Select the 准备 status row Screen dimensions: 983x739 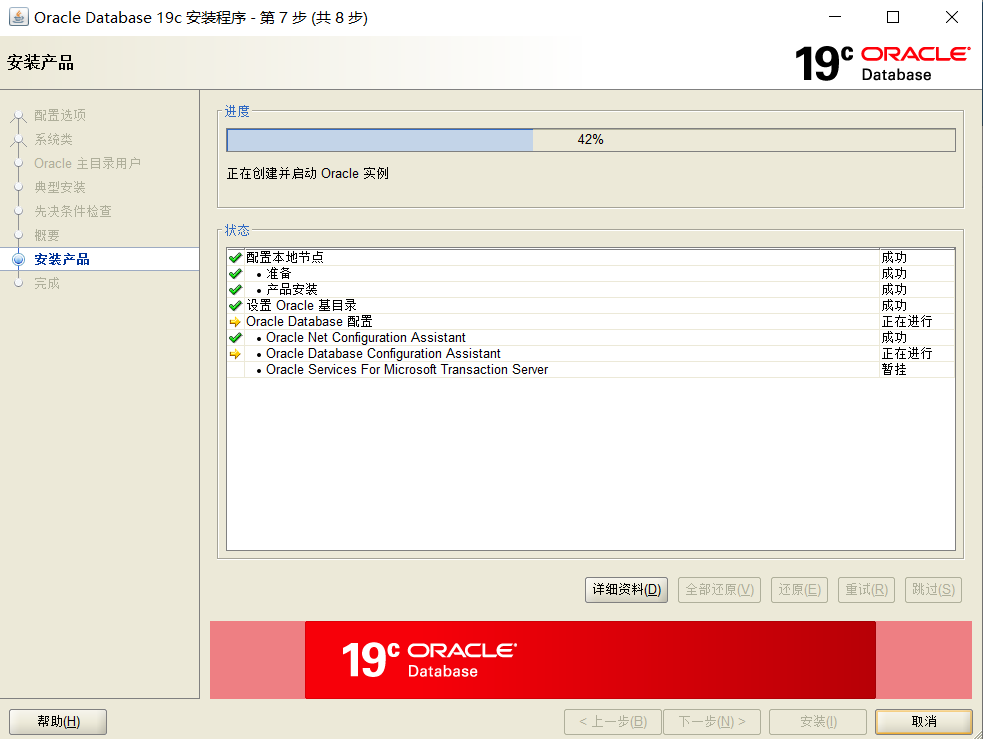(x=591, y=274)
